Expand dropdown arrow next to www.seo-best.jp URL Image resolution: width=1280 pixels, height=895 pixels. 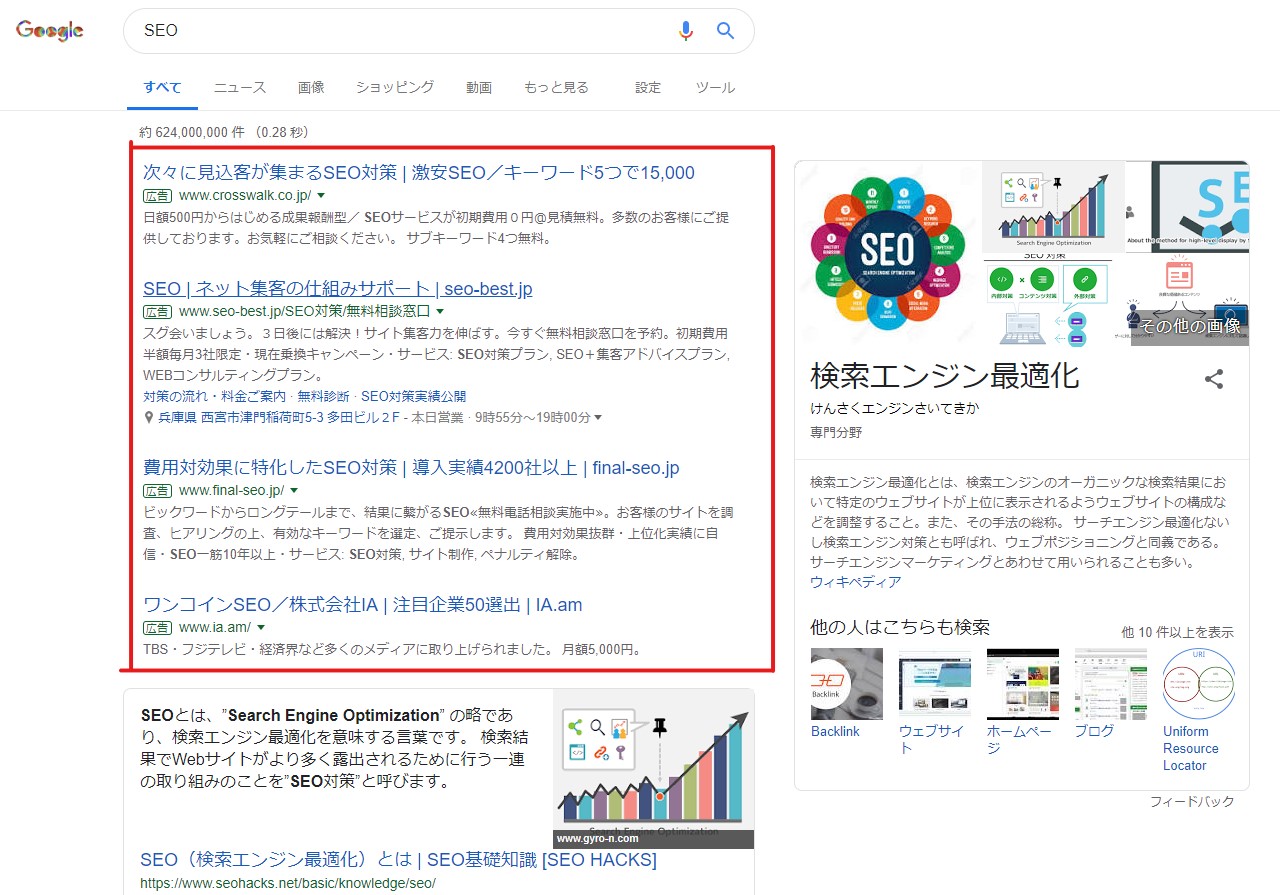pyautogui.click(x=439, y=311)
